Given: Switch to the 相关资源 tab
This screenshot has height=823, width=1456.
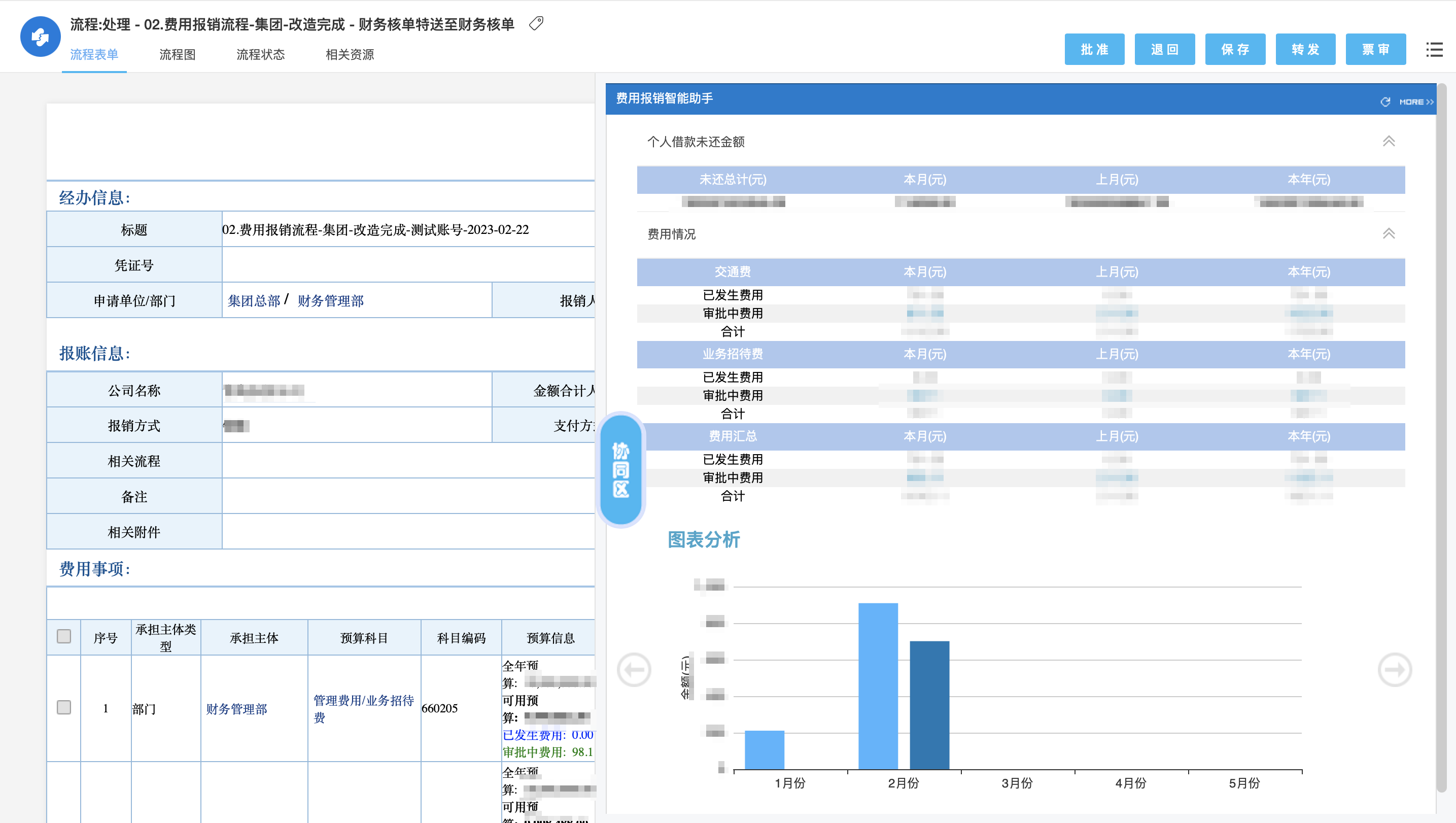Looking at the screenshot, I should pos(350,54).
